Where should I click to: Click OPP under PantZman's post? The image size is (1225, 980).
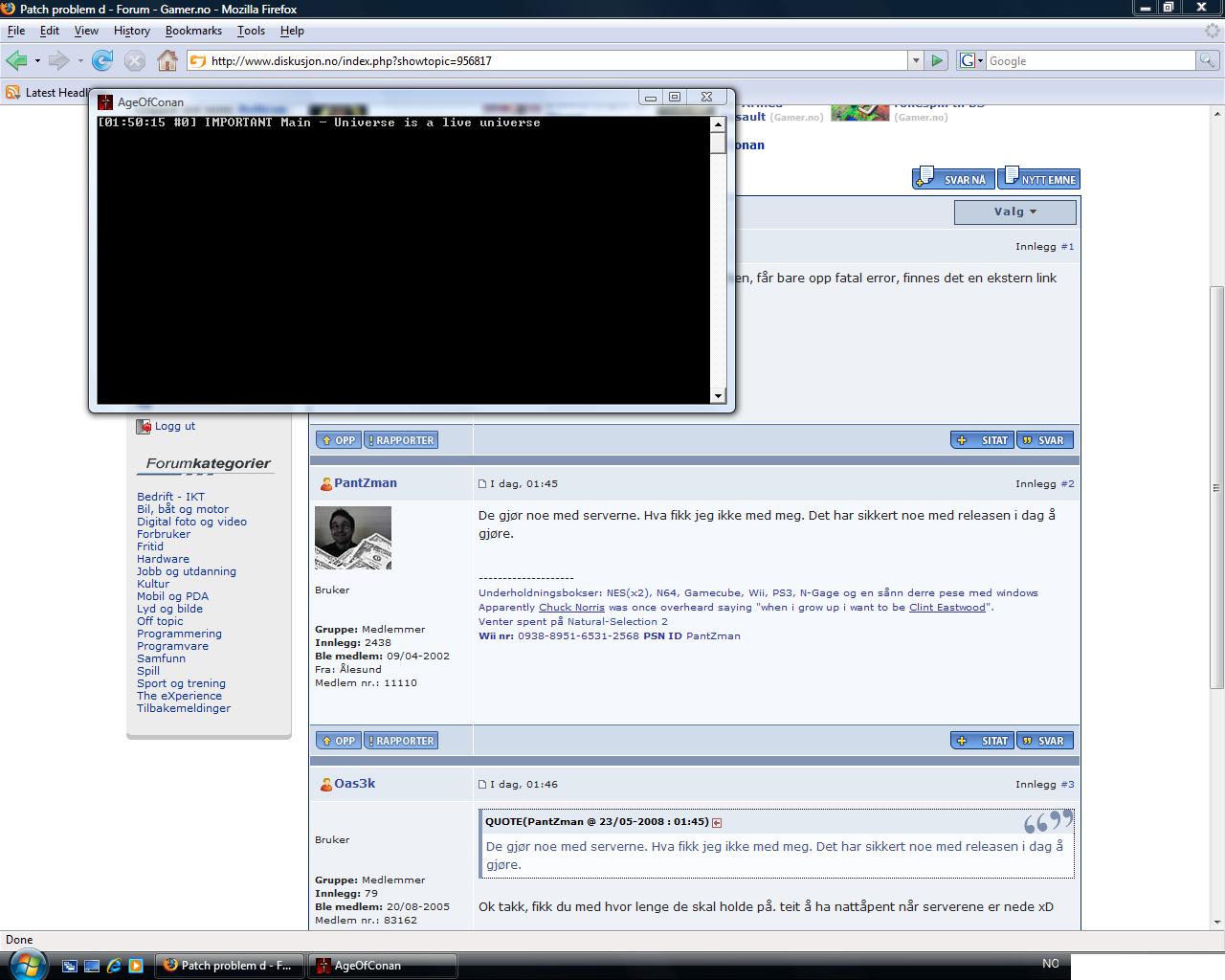point(339,741)
